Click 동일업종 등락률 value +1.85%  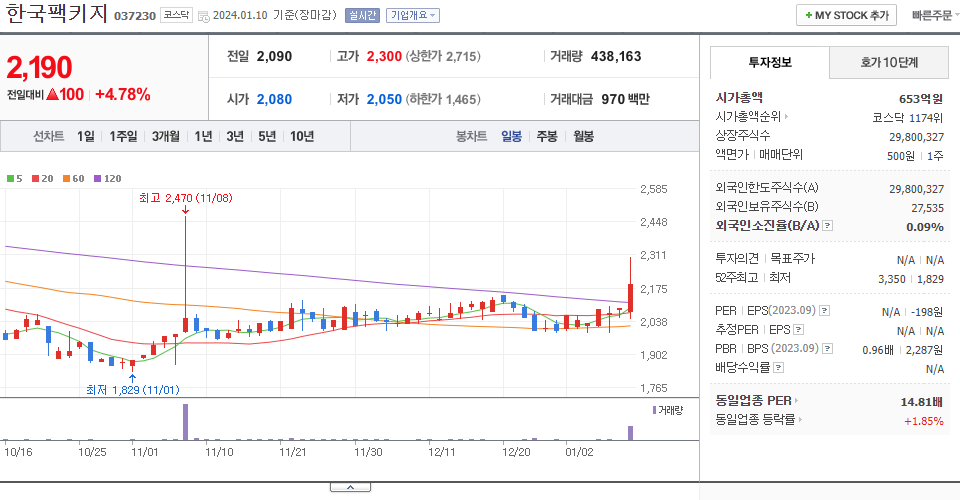pyautogui.click(x=923, y=421)
